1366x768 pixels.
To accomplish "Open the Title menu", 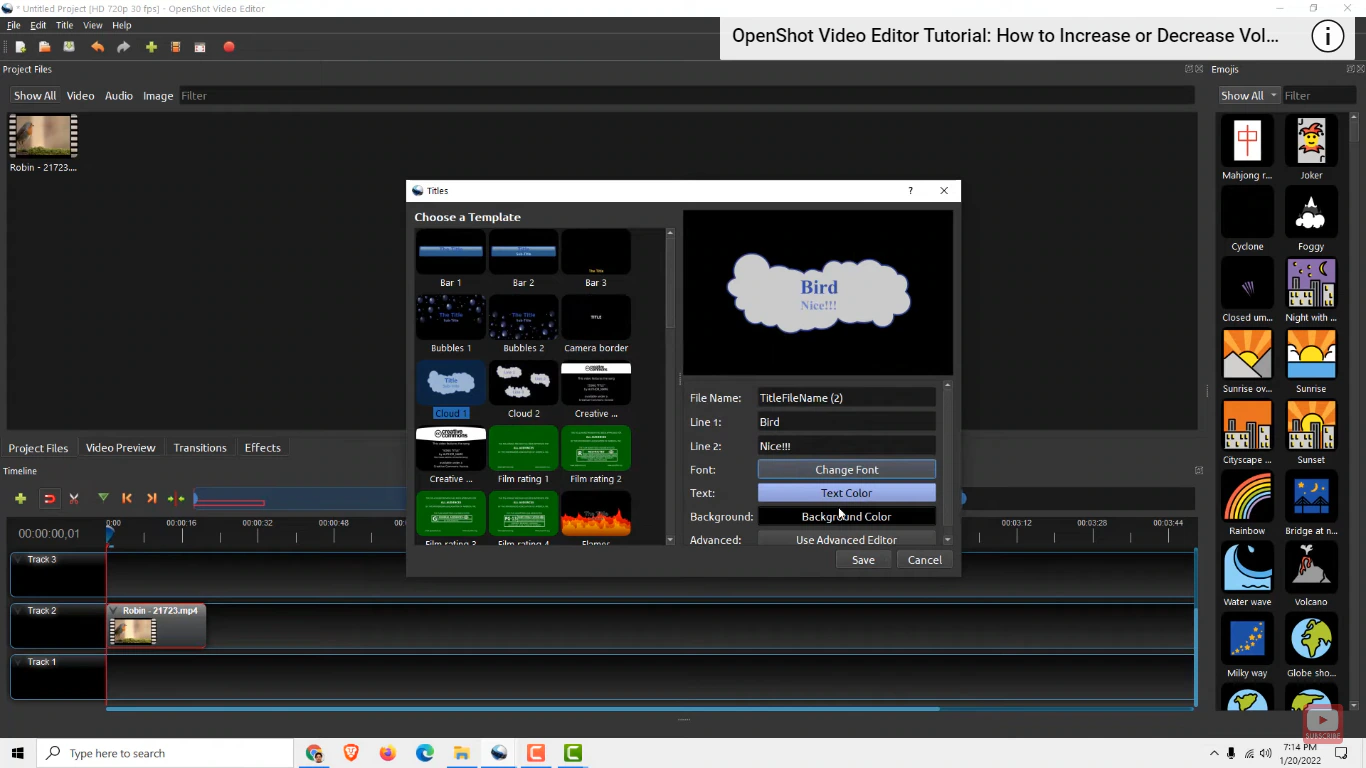I will pos(64,25).
